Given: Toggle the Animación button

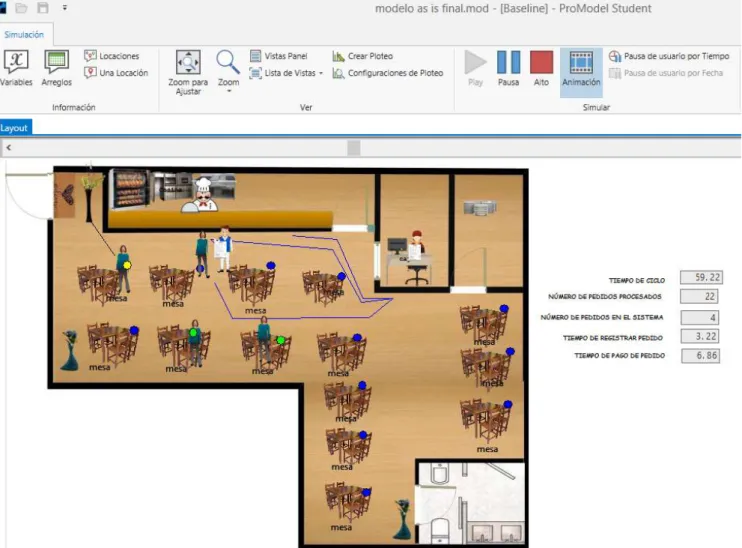Looking at the screenshot, I should (581, 72).
